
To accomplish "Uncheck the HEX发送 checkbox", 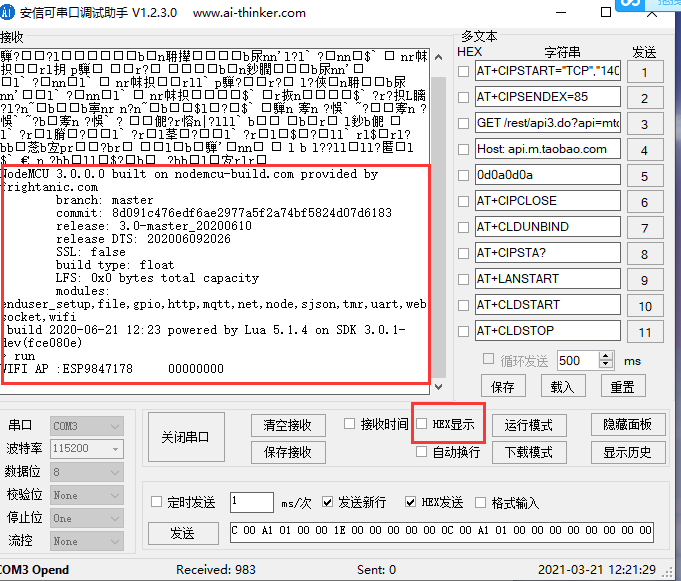I will tap(410, 502).
